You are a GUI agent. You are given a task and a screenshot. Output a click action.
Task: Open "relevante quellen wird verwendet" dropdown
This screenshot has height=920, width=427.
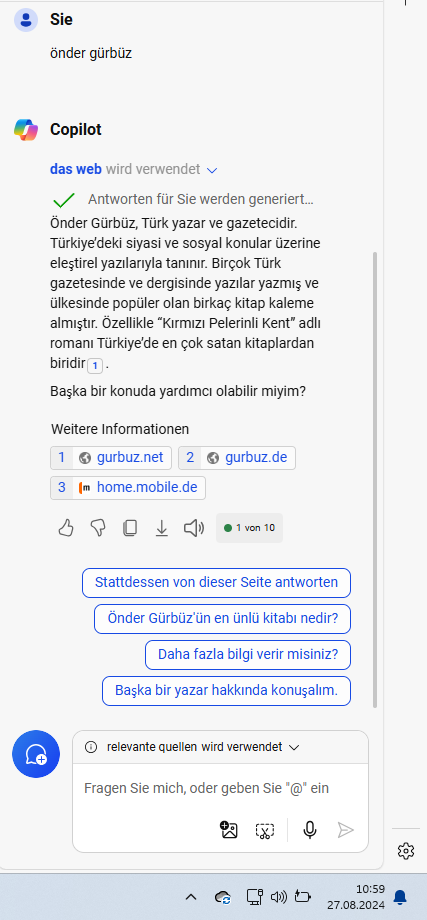click(294, 747)
